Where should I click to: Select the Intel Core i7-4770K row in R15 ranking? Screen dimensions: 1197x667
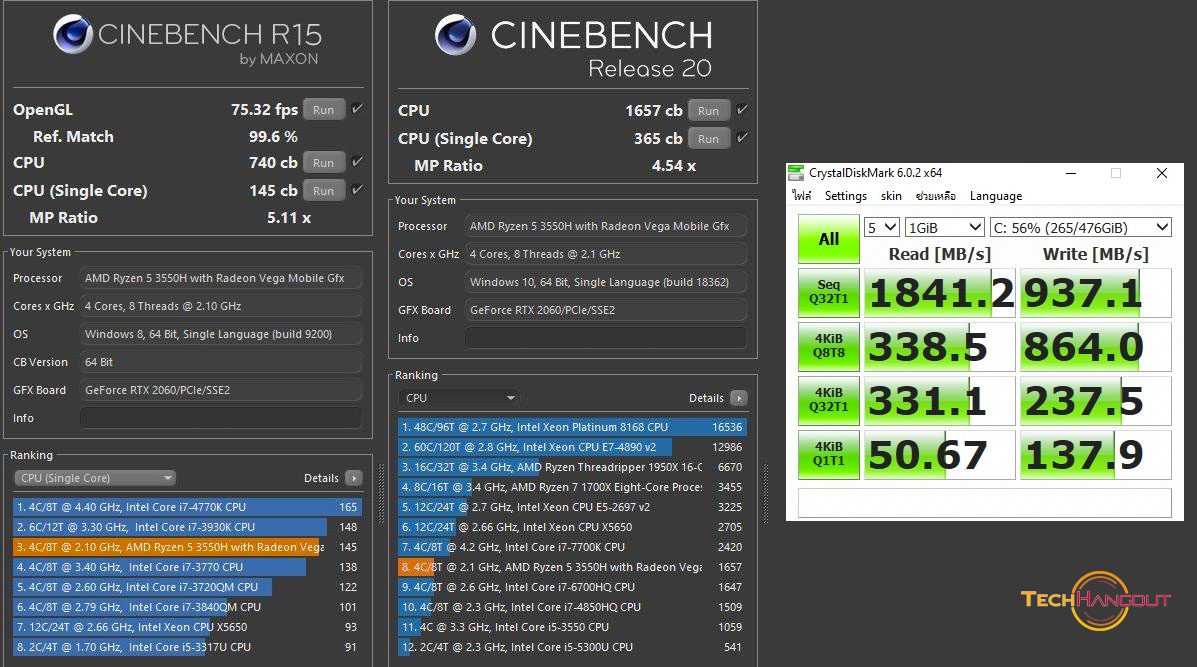tap(187, 507)
